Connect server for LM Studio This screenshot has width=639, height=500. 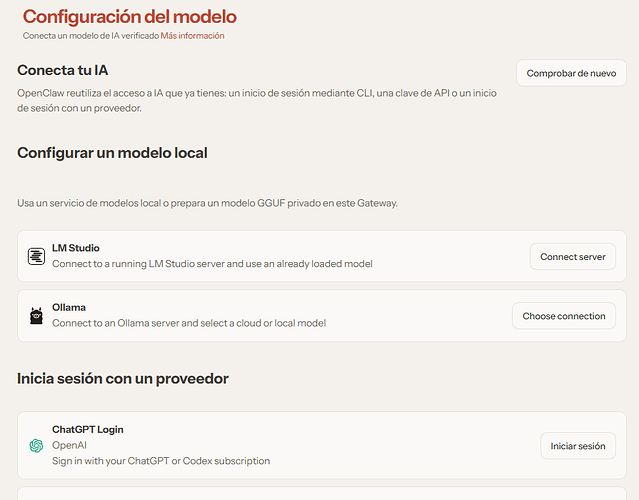(x=573, y=257)
